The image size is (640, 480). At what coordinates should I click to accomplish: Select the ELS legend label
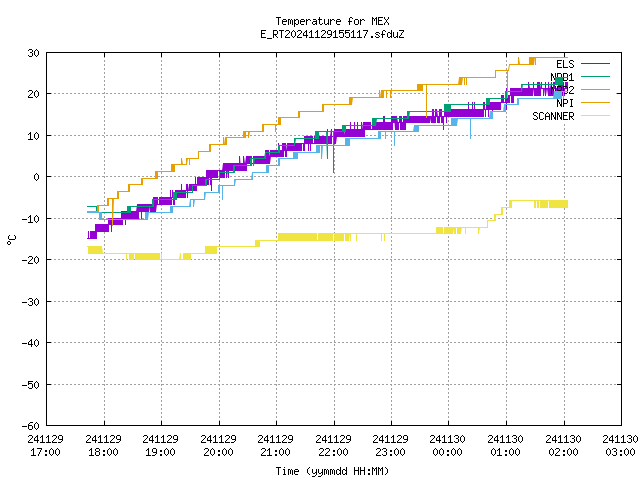coord(565,64)
